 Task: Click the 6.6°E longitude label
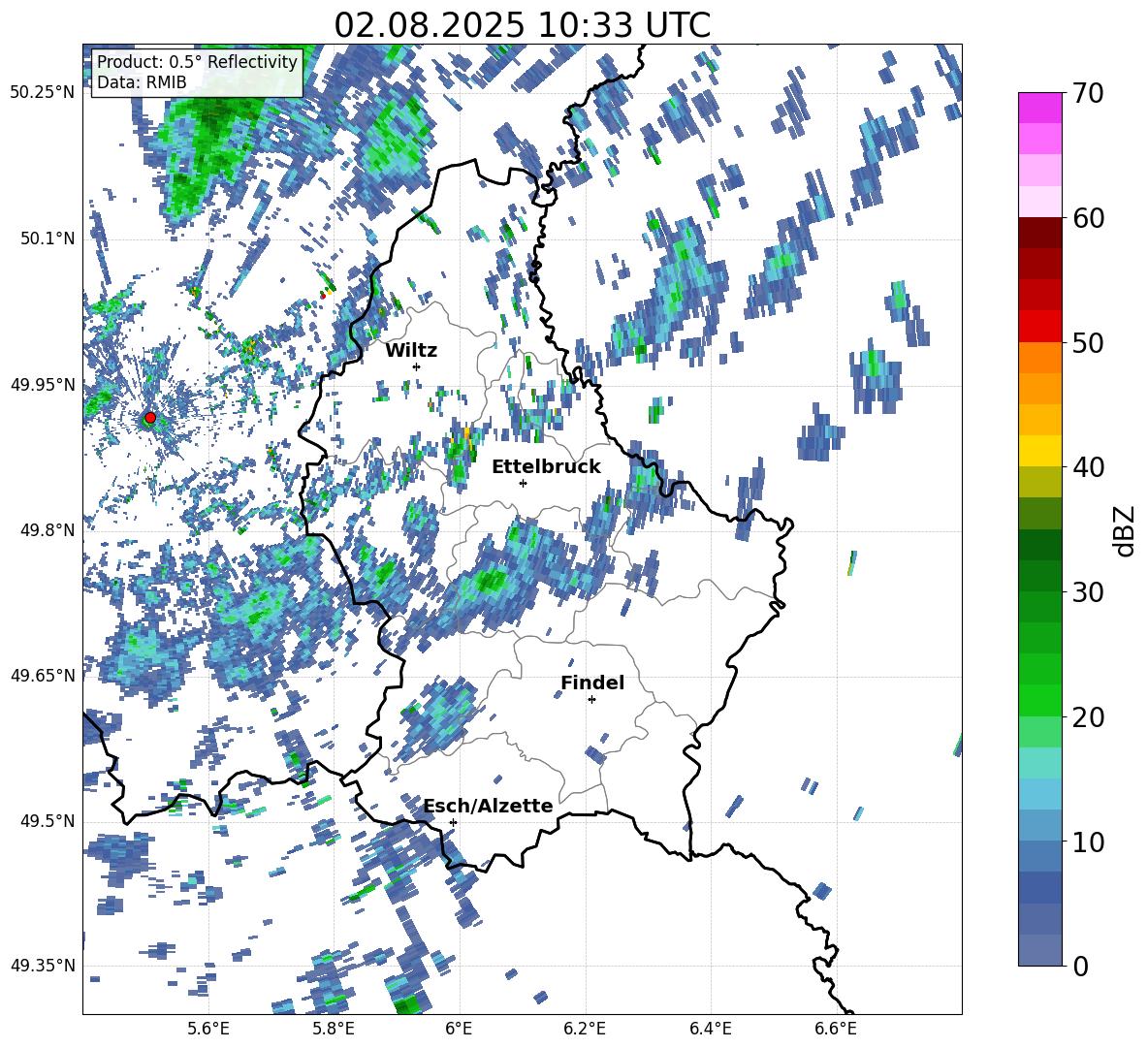pyautogui.click(x=836, y=1029)
